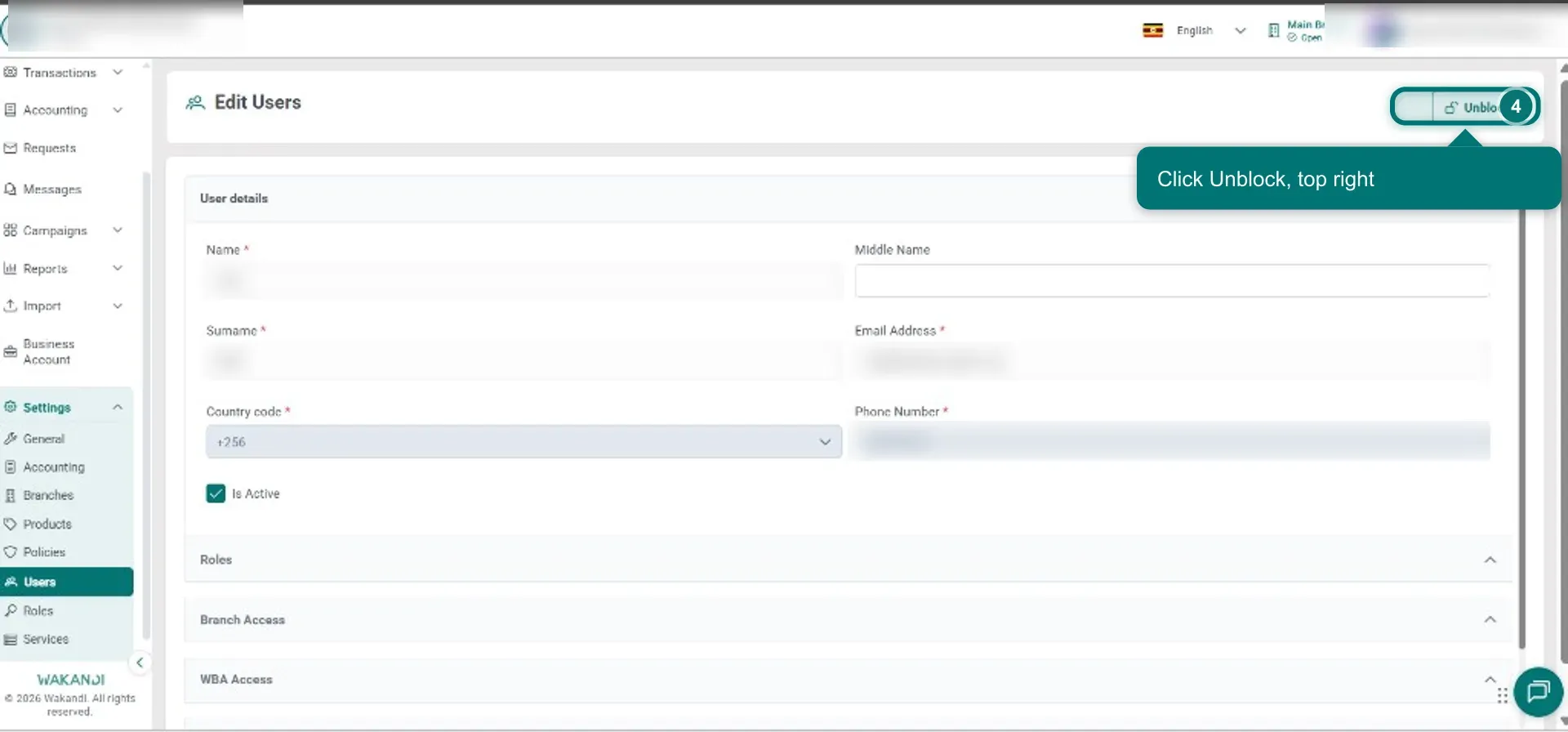Collapse the sidebar with the arrow button
Image resolution: width=1568 pixels, height=732 pixels.
140,663
